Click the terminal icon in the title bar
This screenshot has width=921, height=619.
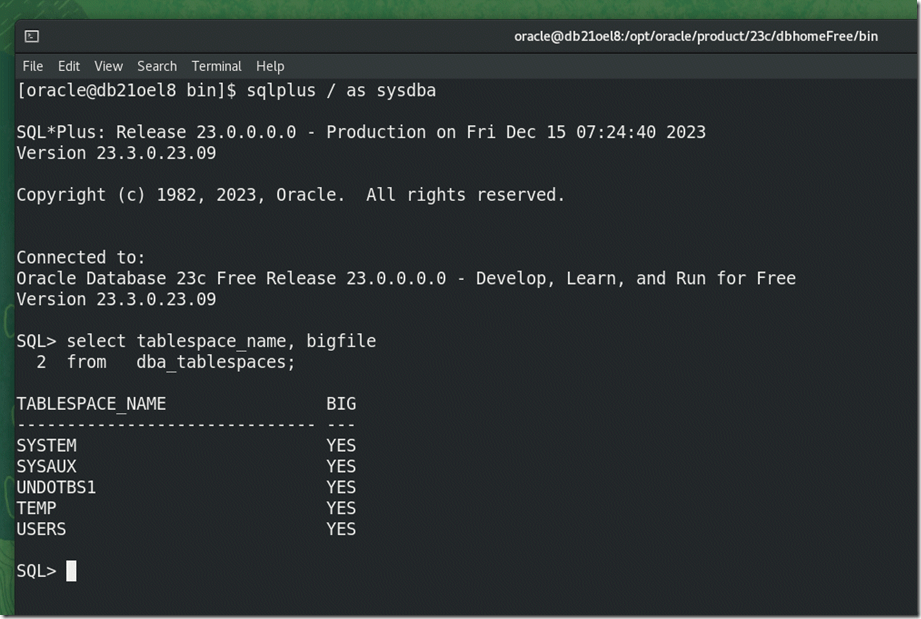coord(32,36)
